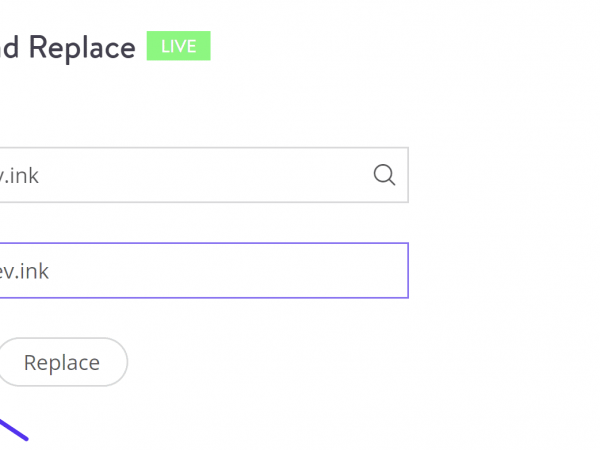Select the LIVE status label beside the title

click(178, 46)
